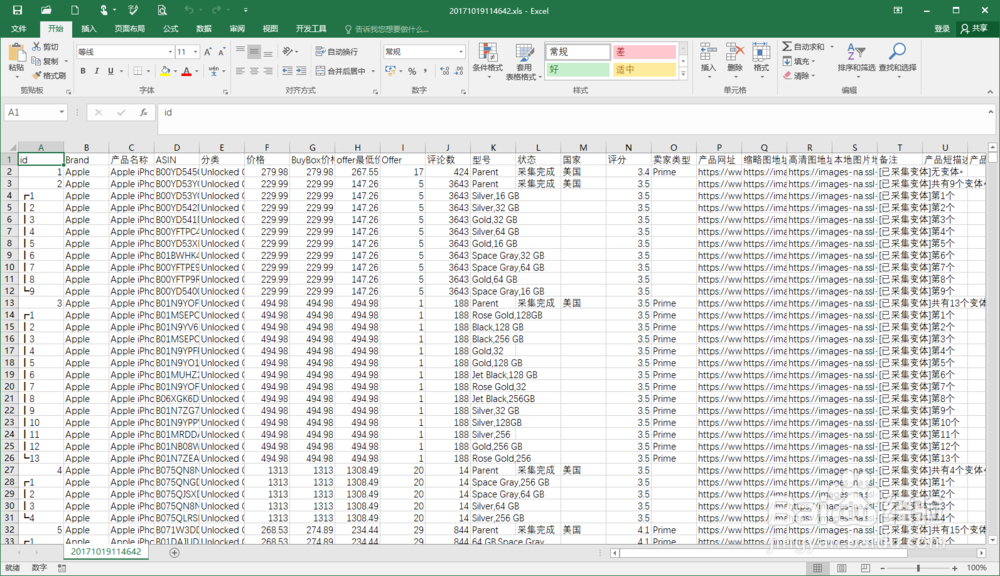Toggle Wrap Text (自动换行)
The image size is (1000, 576).
337,52
